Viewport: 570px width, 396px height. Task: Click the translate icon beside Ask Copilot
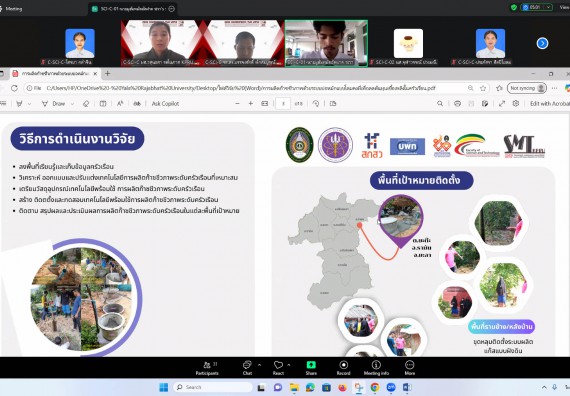[x=137, y=104]
